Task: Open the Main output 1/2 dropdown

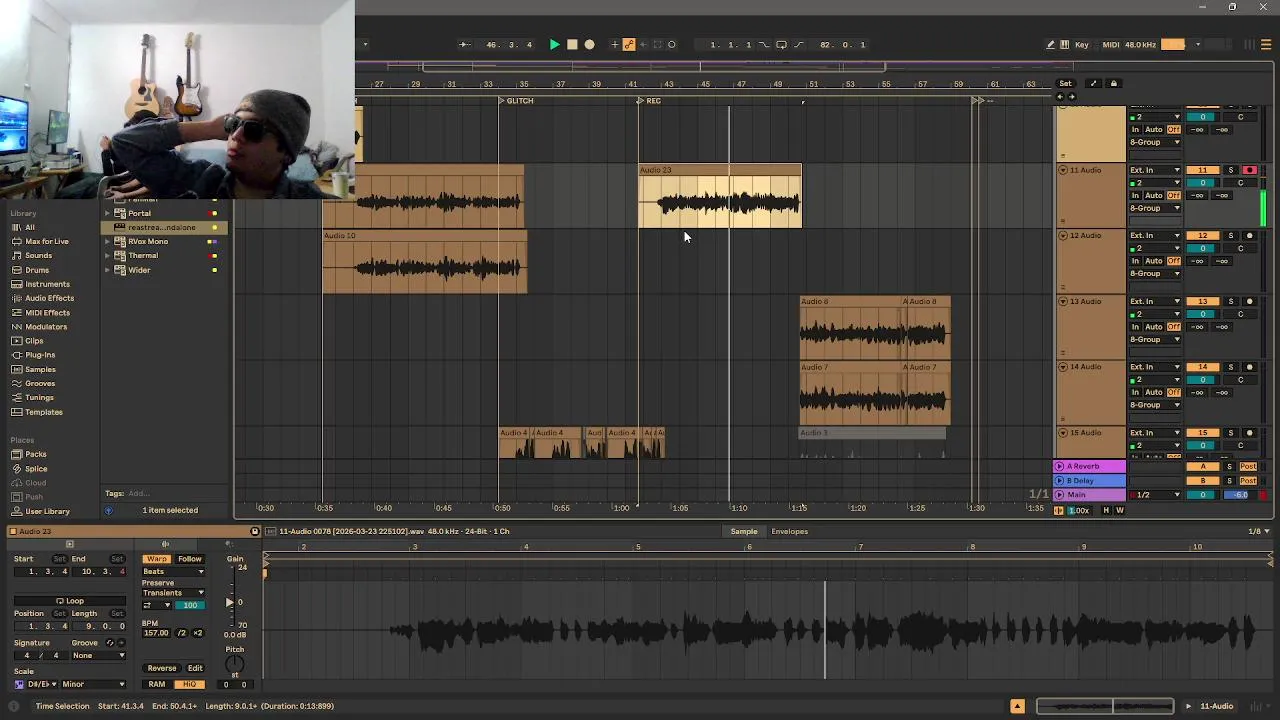Action: pos(1155,495)
